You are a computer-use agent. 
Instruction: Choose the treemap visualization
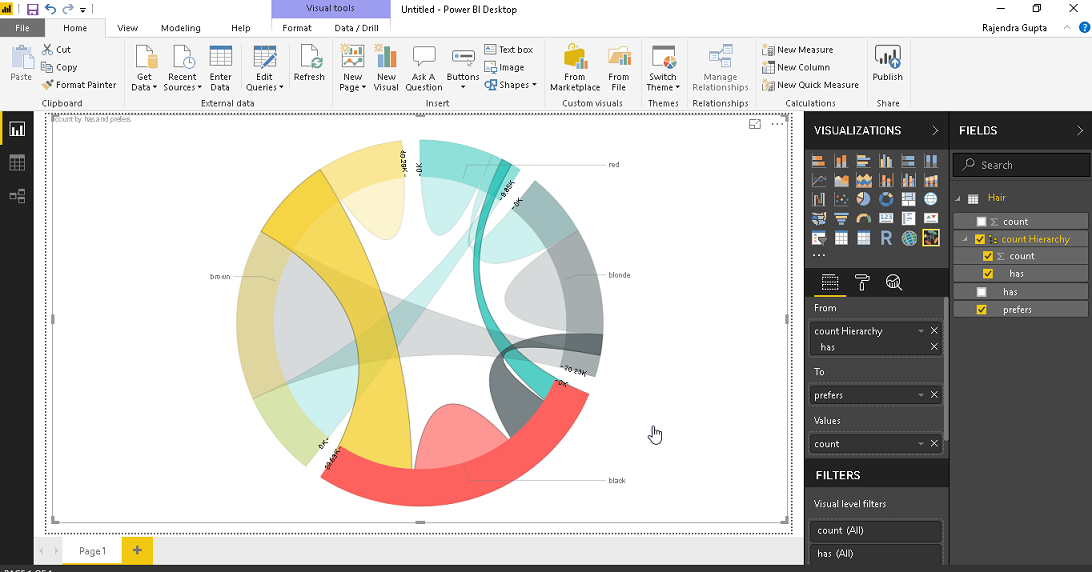[x=908, y=199]
